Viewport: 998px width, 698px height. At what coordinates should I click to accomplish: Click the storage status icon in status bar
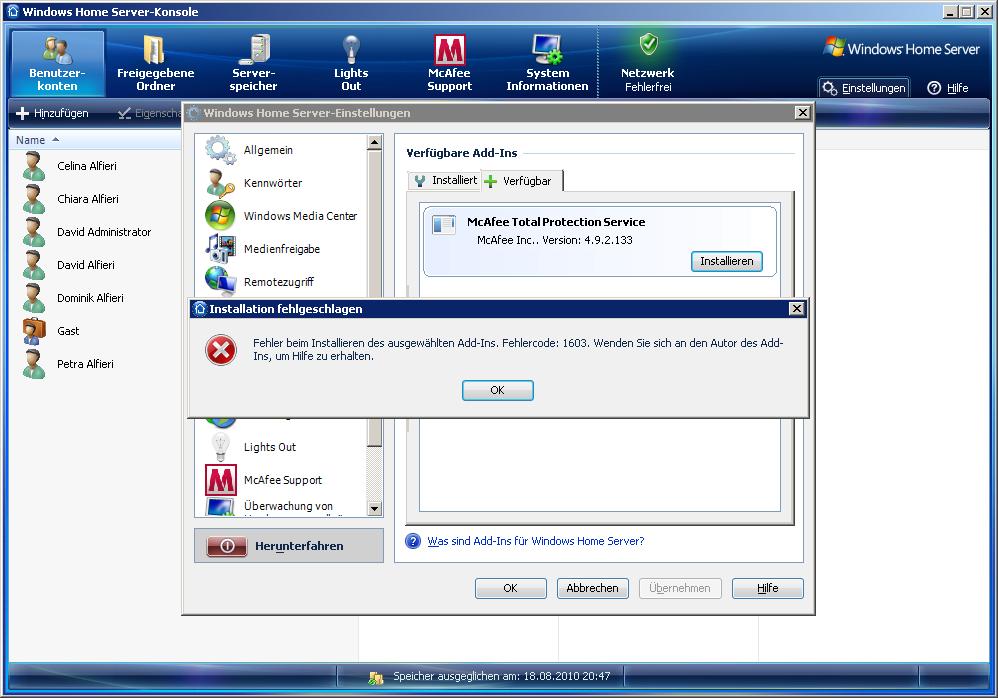tap(376, 677)
